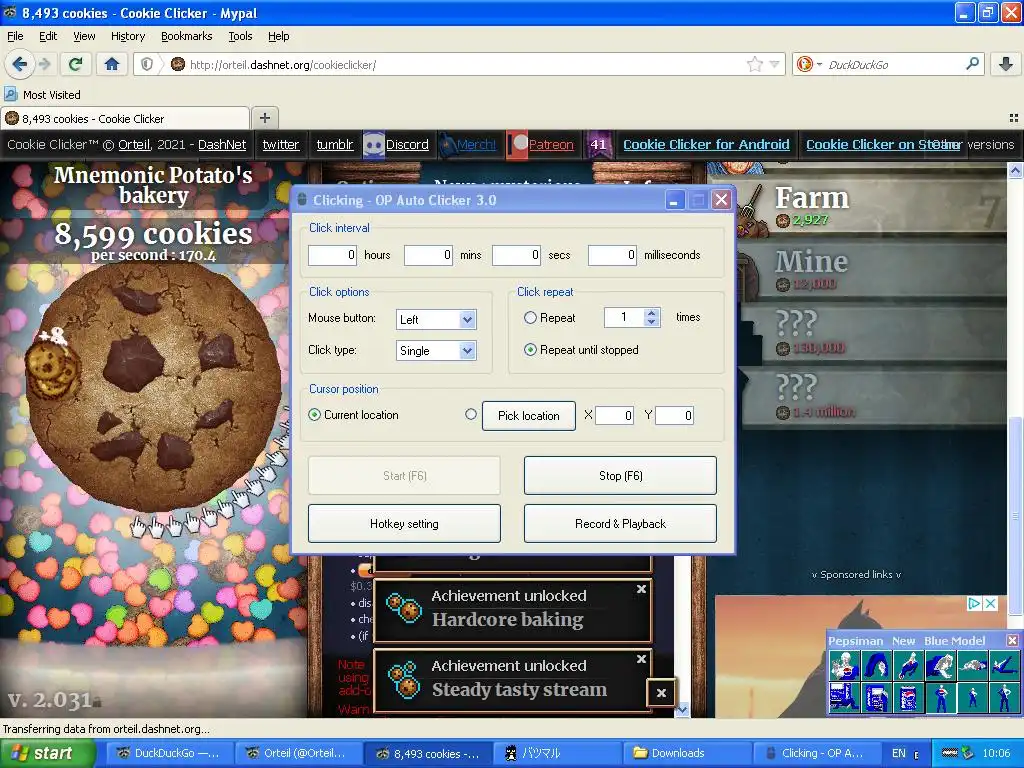Click the Stop (F6) button
1024x768 pixels.
tap(620, 475)
